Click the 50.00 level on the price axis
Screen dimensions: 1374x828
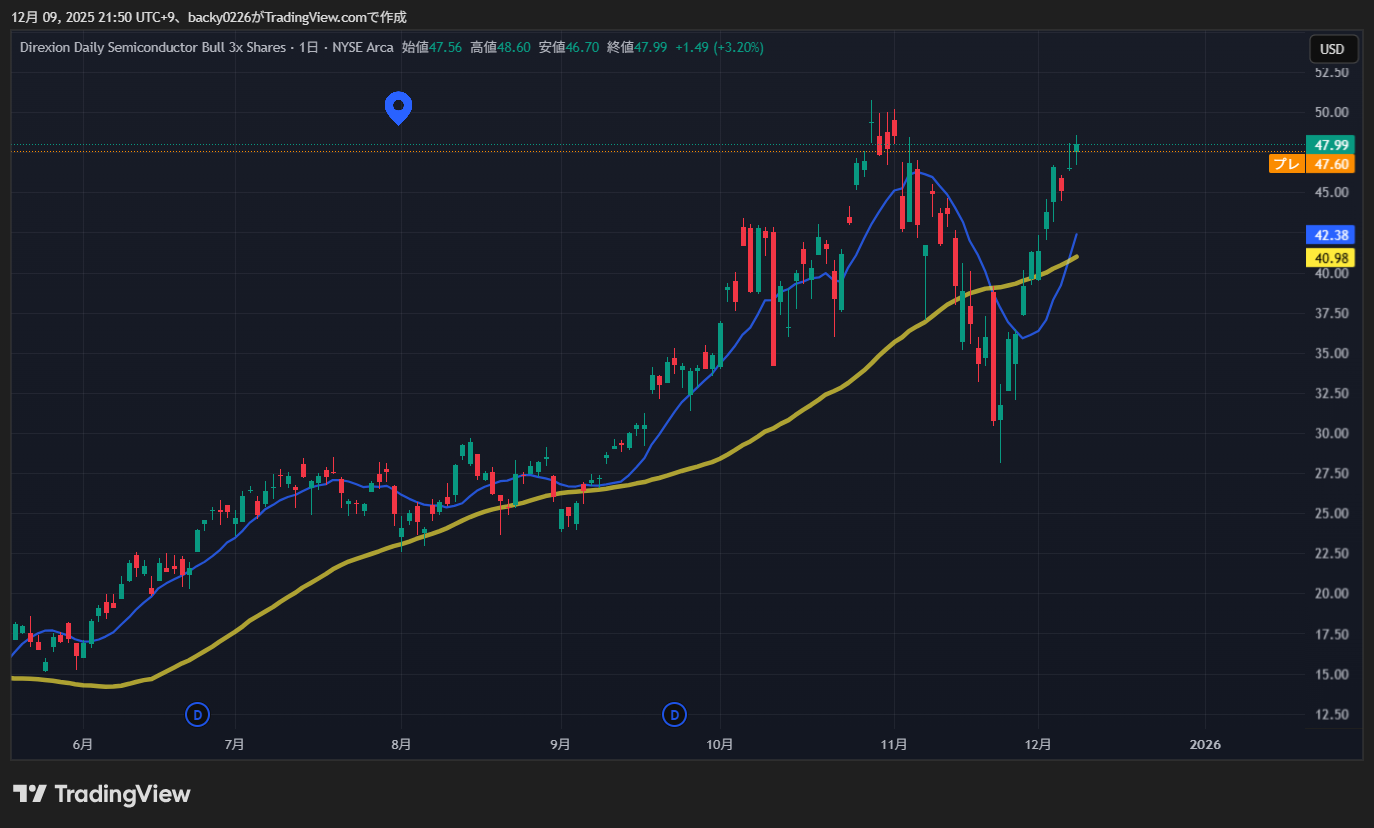click(x=1331, y=112)
